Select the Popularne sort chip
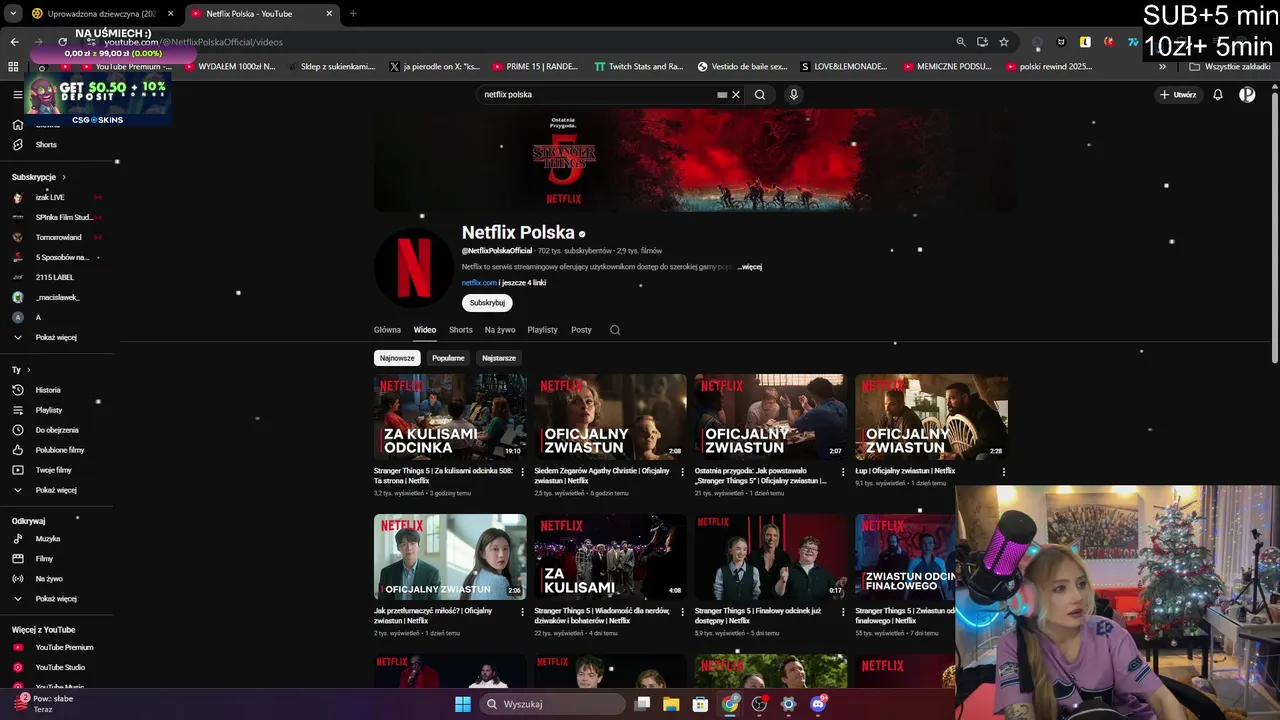 tap(448, 358)
